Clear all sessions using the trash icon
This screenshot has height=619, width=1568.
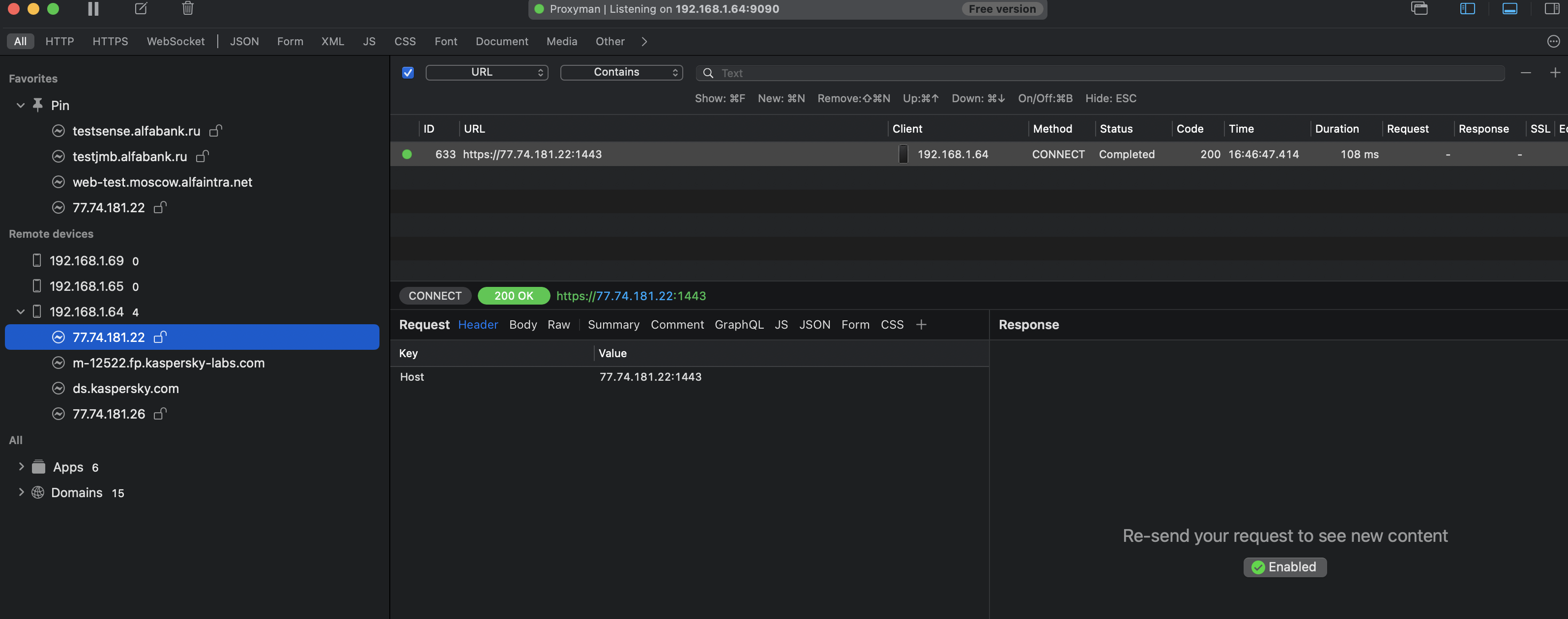tap(187, 8)
